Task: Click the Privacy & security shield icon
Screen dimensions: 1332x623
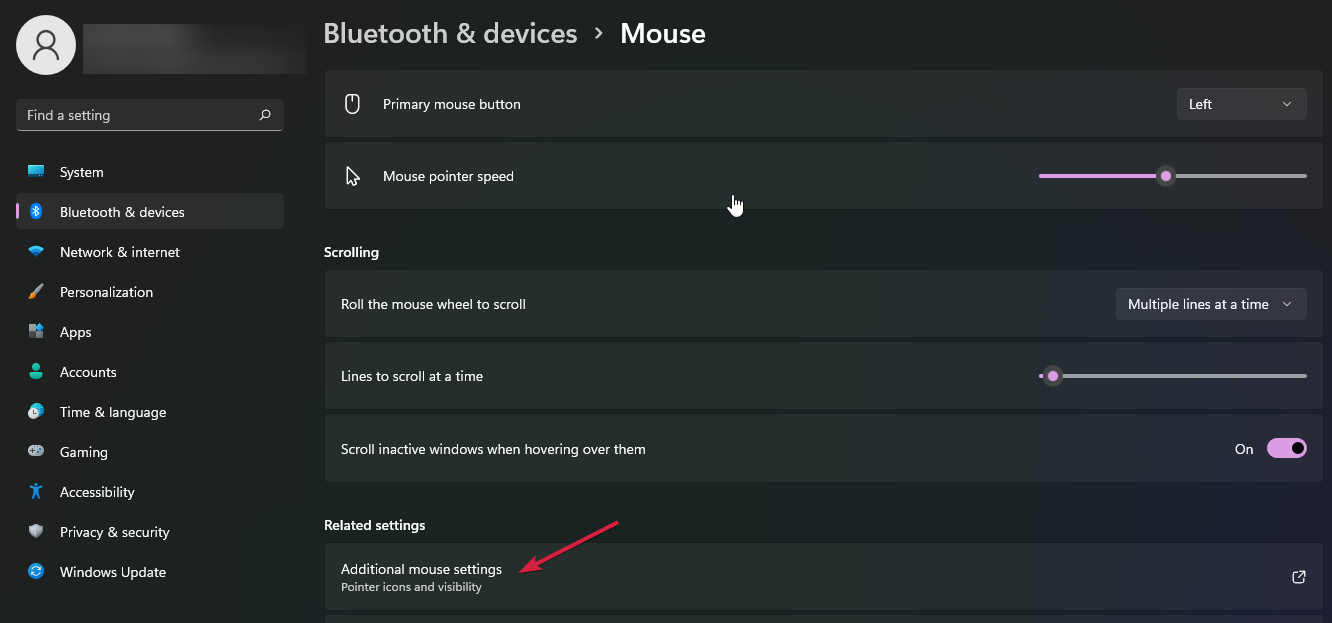Action: (x=36, y=532)
